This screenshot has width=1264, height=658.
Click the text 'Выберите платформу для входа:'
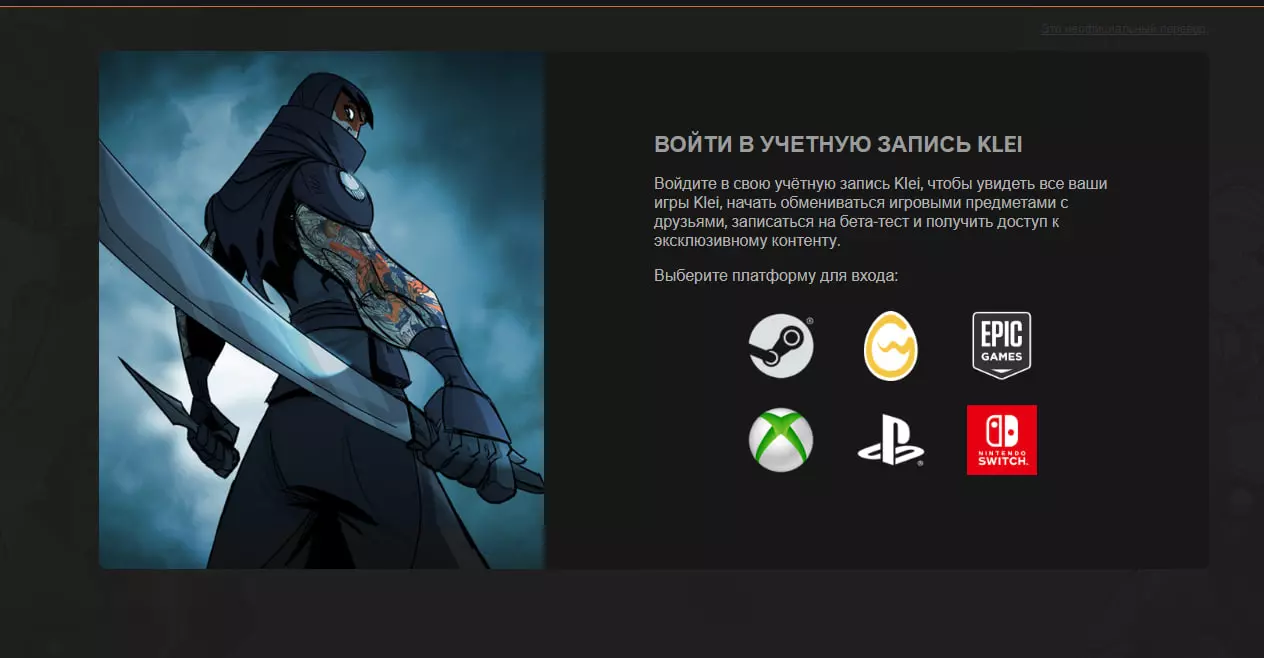pos(776,275)
